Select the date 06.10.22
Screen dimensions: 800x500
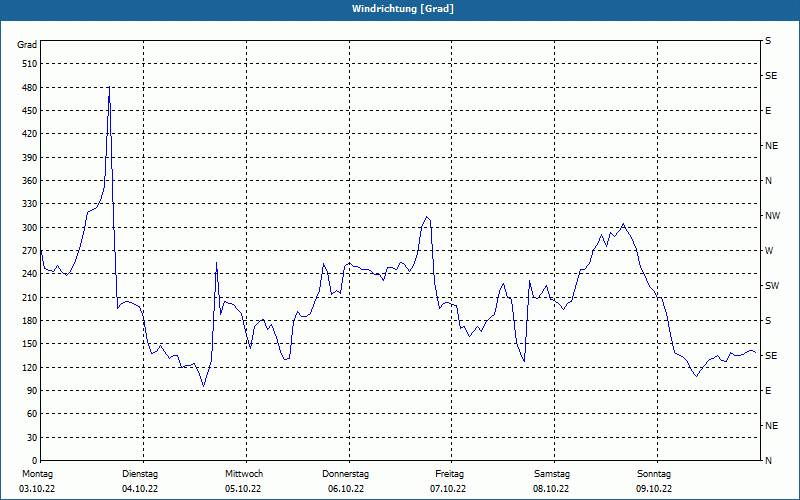click(x=346, y=489)
